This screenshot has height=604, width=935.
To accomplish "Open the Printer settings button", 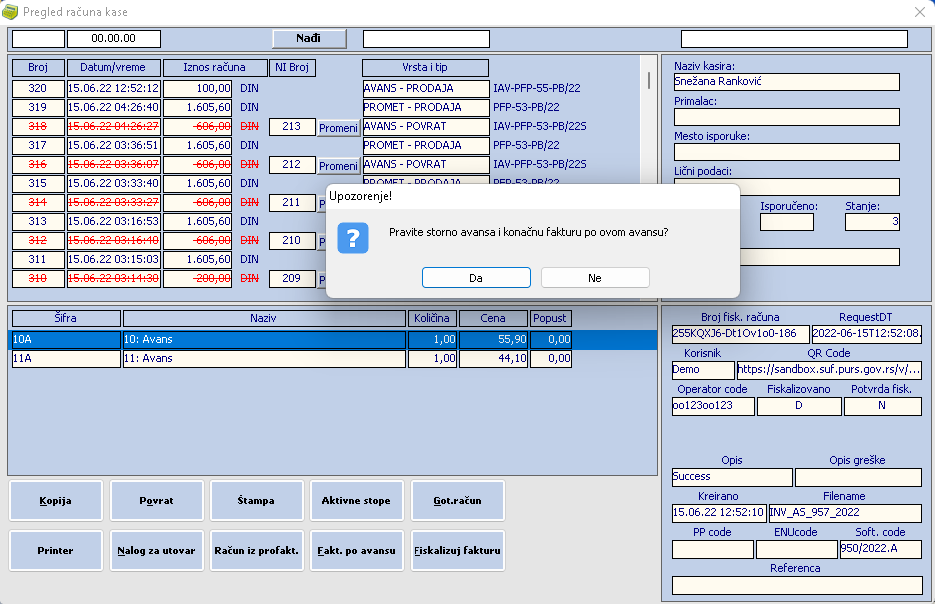I will click(55, 550).
